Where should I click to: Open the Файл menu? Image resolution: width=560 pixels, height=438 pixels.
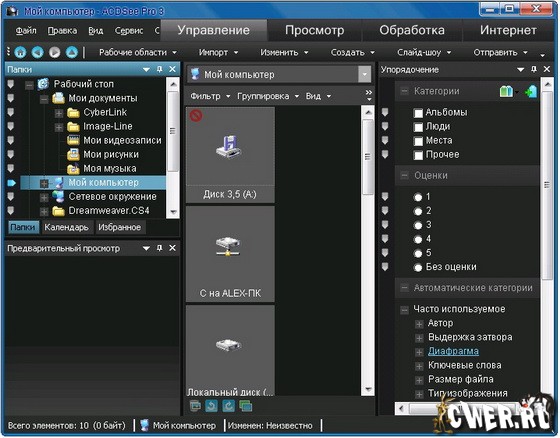pos(26,31)
